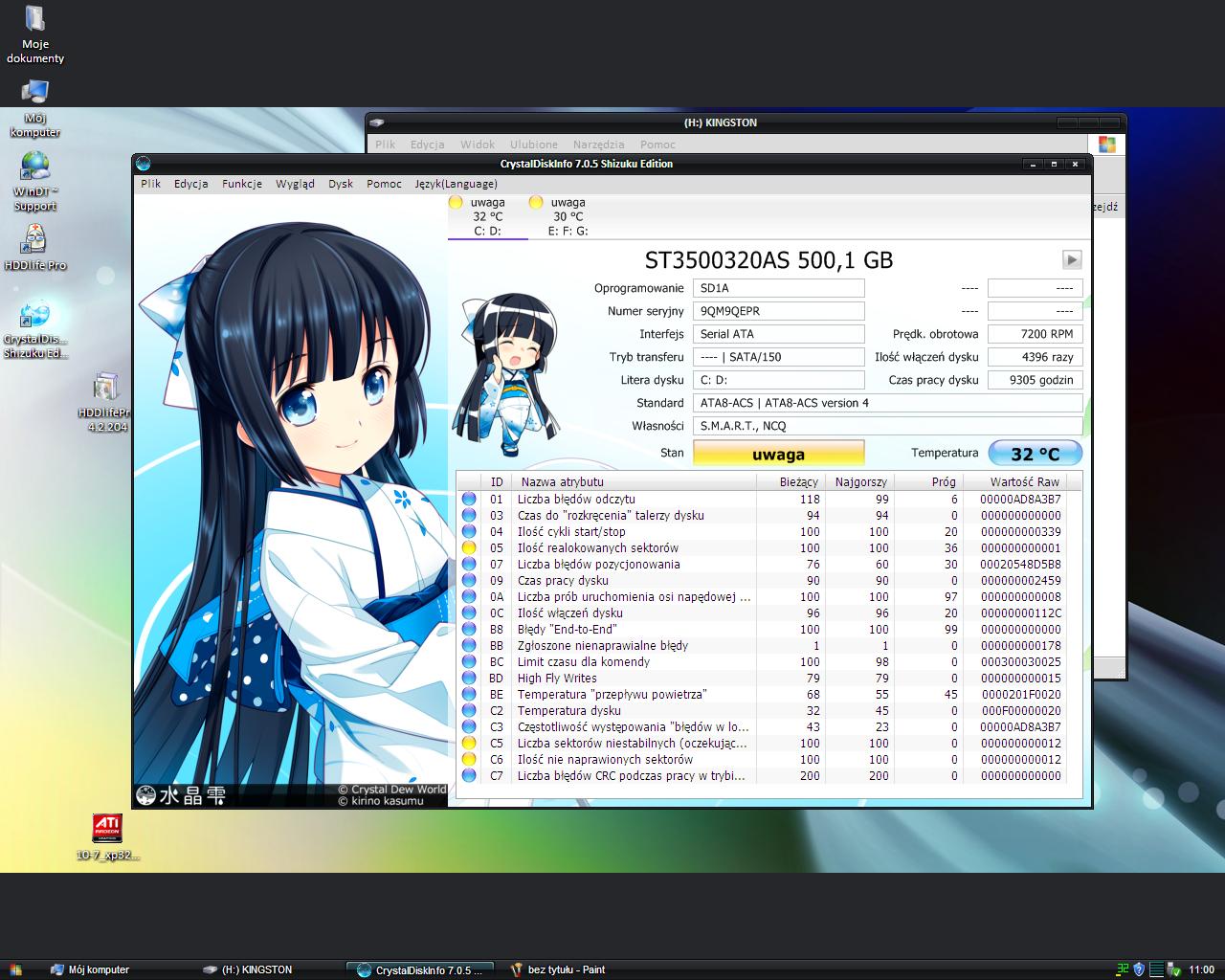Click the status orb for attribute 01 Liczba błędów odczytu
This screenshot has width=1225, height=980.
pos(469,499)
